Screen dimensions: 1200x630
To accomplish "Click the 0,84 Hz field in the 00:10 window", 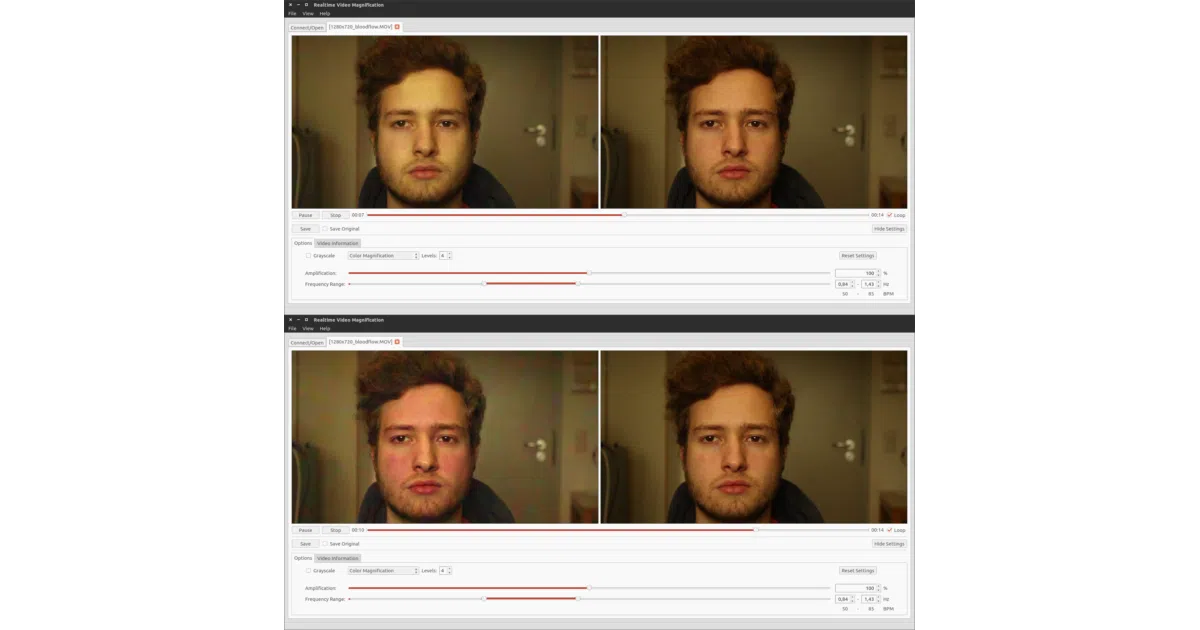I will [x=845, y=599].
